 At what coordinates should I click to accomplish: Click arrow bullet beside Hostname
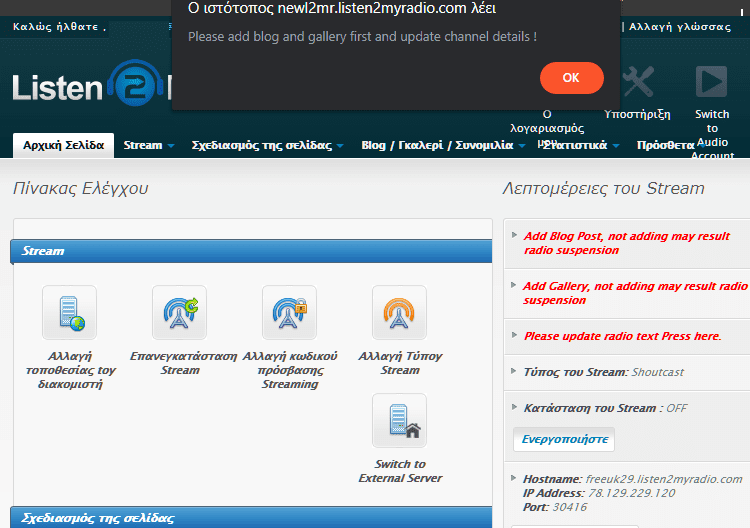[x=514, y=478]
